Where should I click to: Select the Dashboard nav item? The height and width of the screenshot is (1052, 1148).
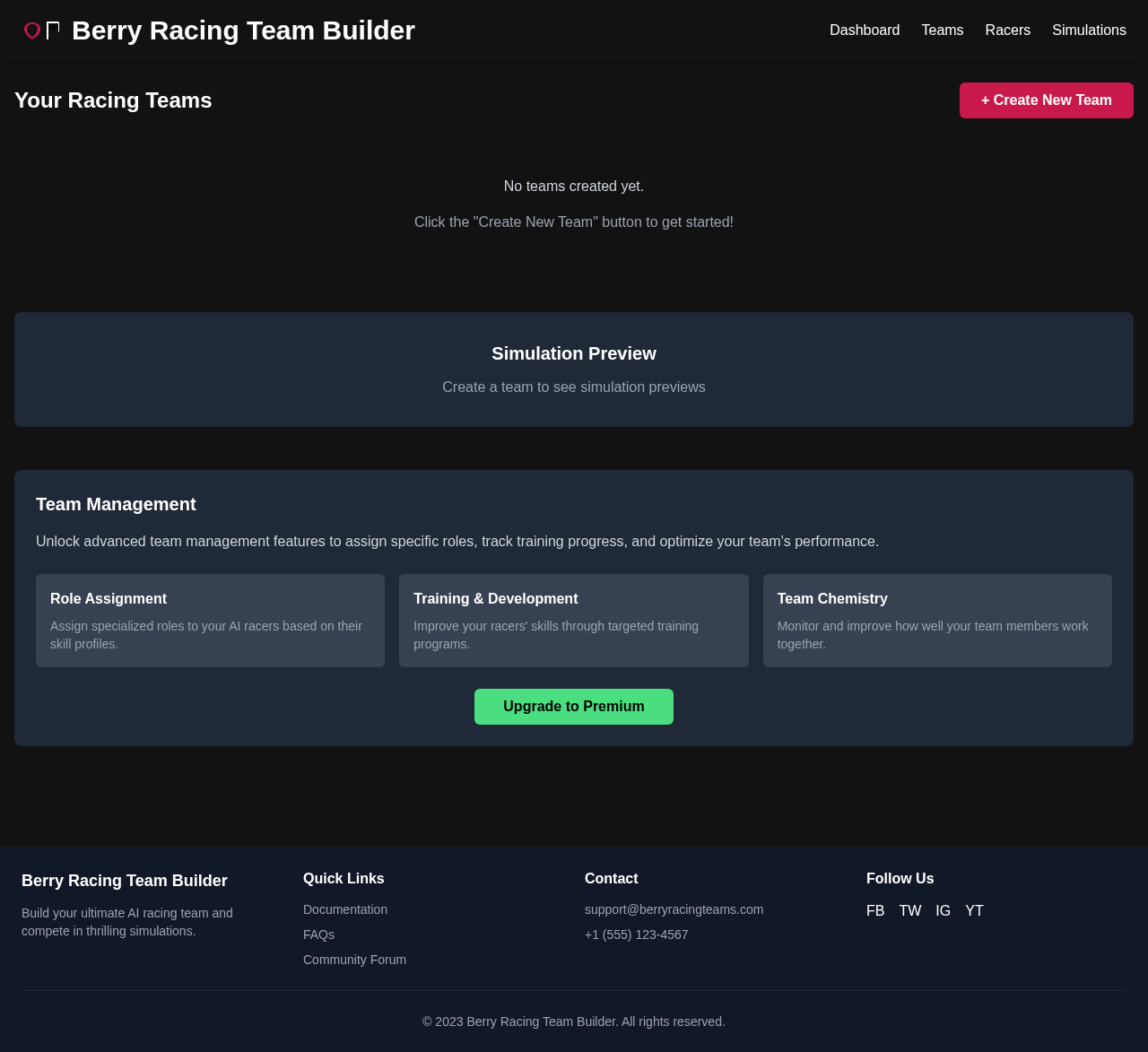(864, 28)
